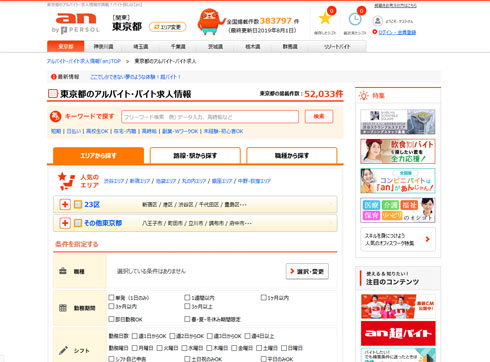Select the 路線・駅から探す tab
The width and height of the screenshot is (490, 362).
pos(195,155)
